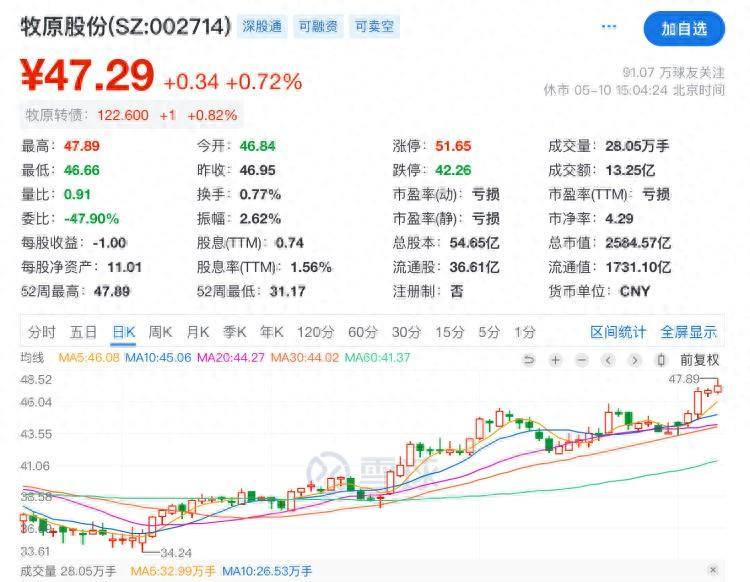
Task: Click the 今开 value 46.84
Action: point(257,146)
